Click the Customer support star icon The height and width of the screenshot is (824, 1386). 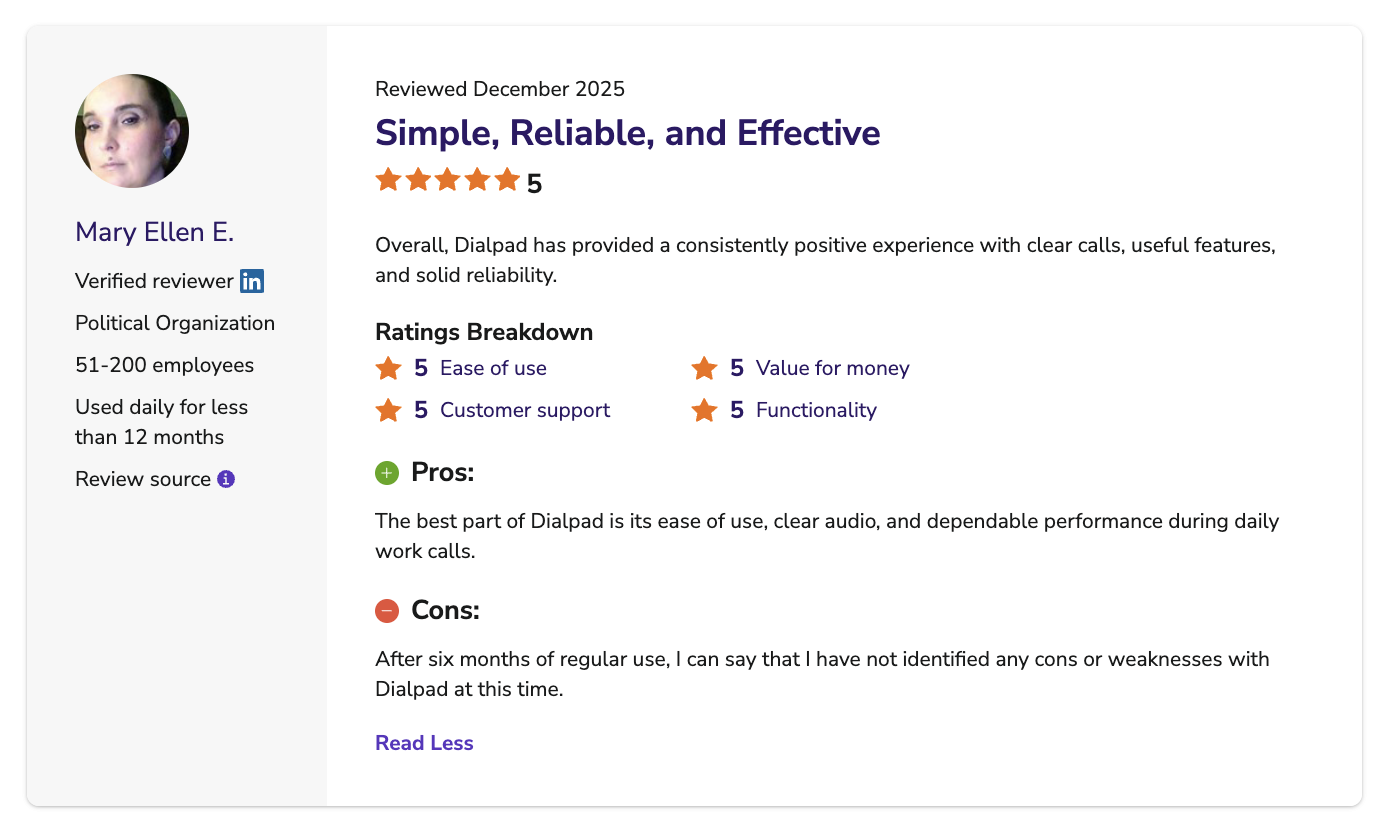[388, 410]
